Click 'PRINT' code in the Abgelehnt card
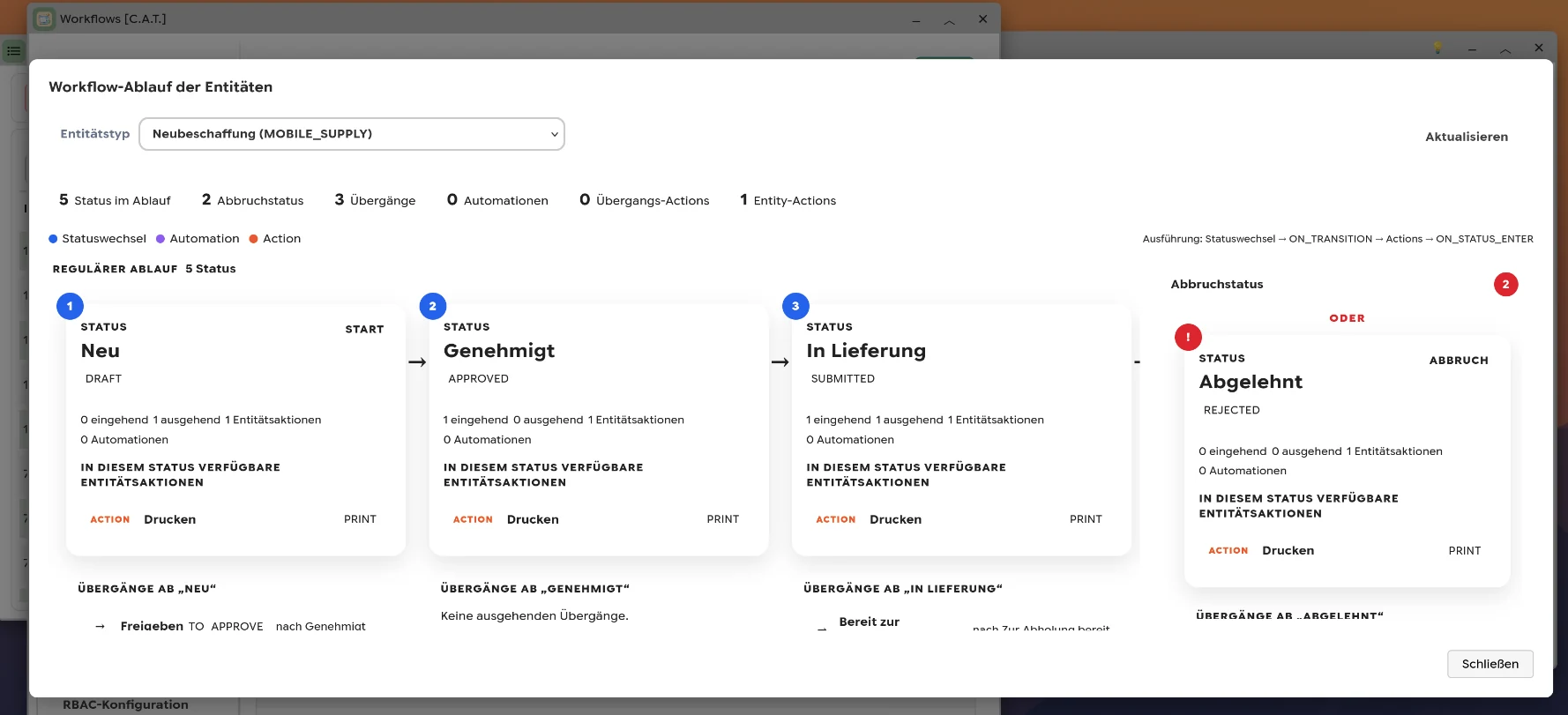Viewport: 1568px width, 715px height. tap(1464, 551)
